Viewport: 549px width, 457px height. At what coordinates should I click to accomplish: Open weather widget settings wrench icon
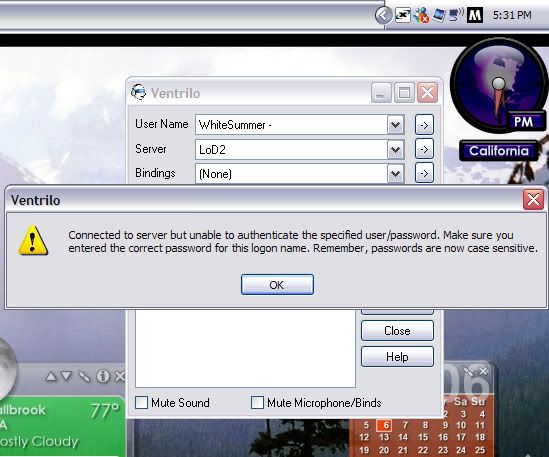[84, 376]
